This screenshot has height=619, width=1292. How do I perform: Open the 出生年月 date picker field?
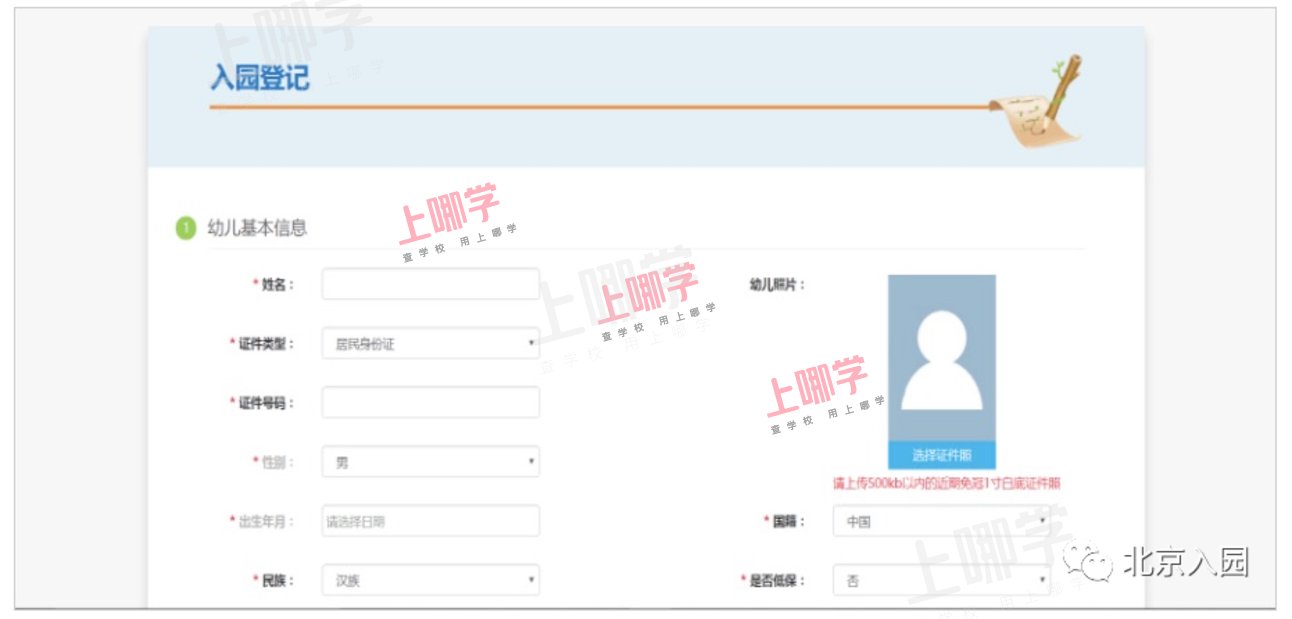(430, 521)
